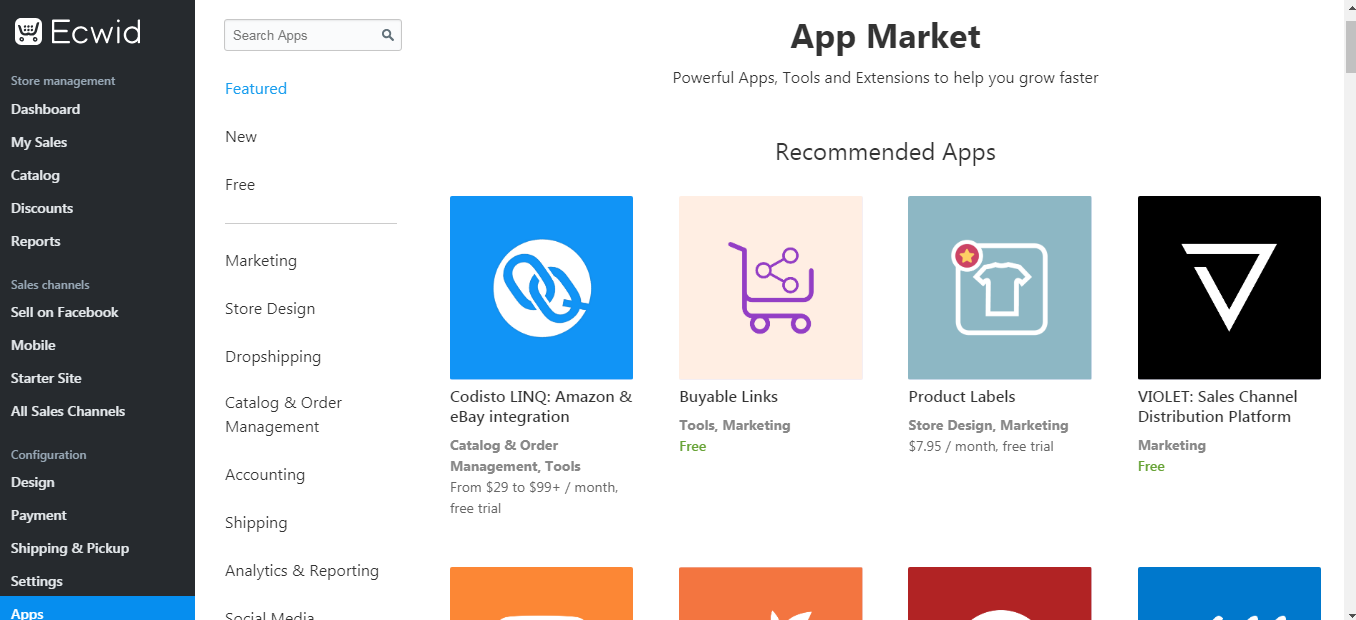Open the Codisto LINQ app icon

click(541, 288)
